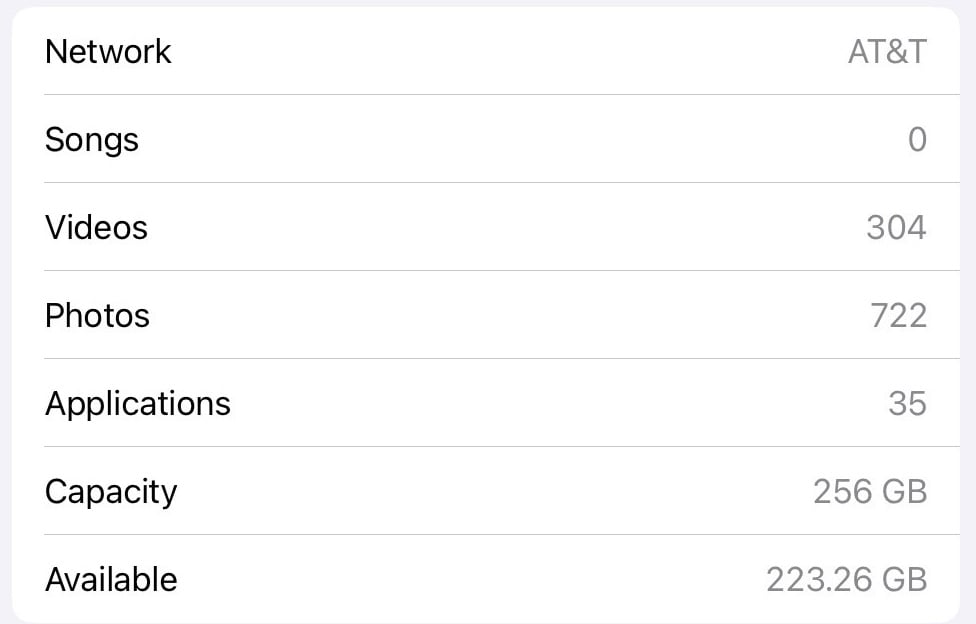Viewport: 976px width, 624px height.
Task: Click blank middle area of Songs row
Action: coord(500,140)
